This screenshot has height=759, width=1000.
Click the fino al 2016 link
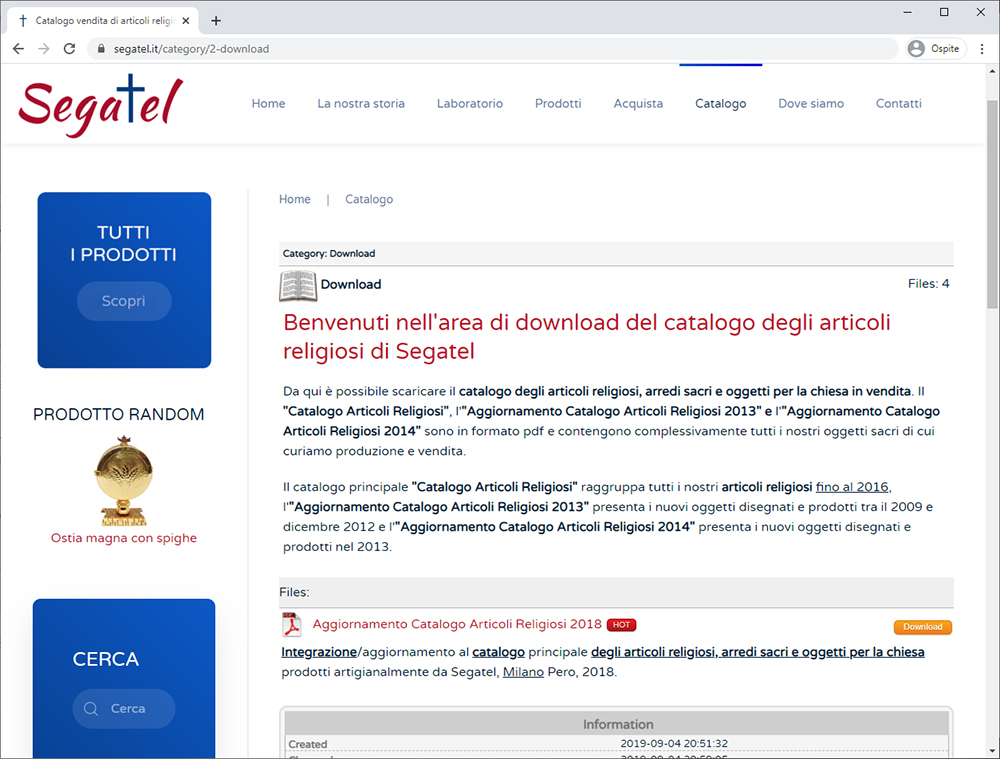click(852, 487)
